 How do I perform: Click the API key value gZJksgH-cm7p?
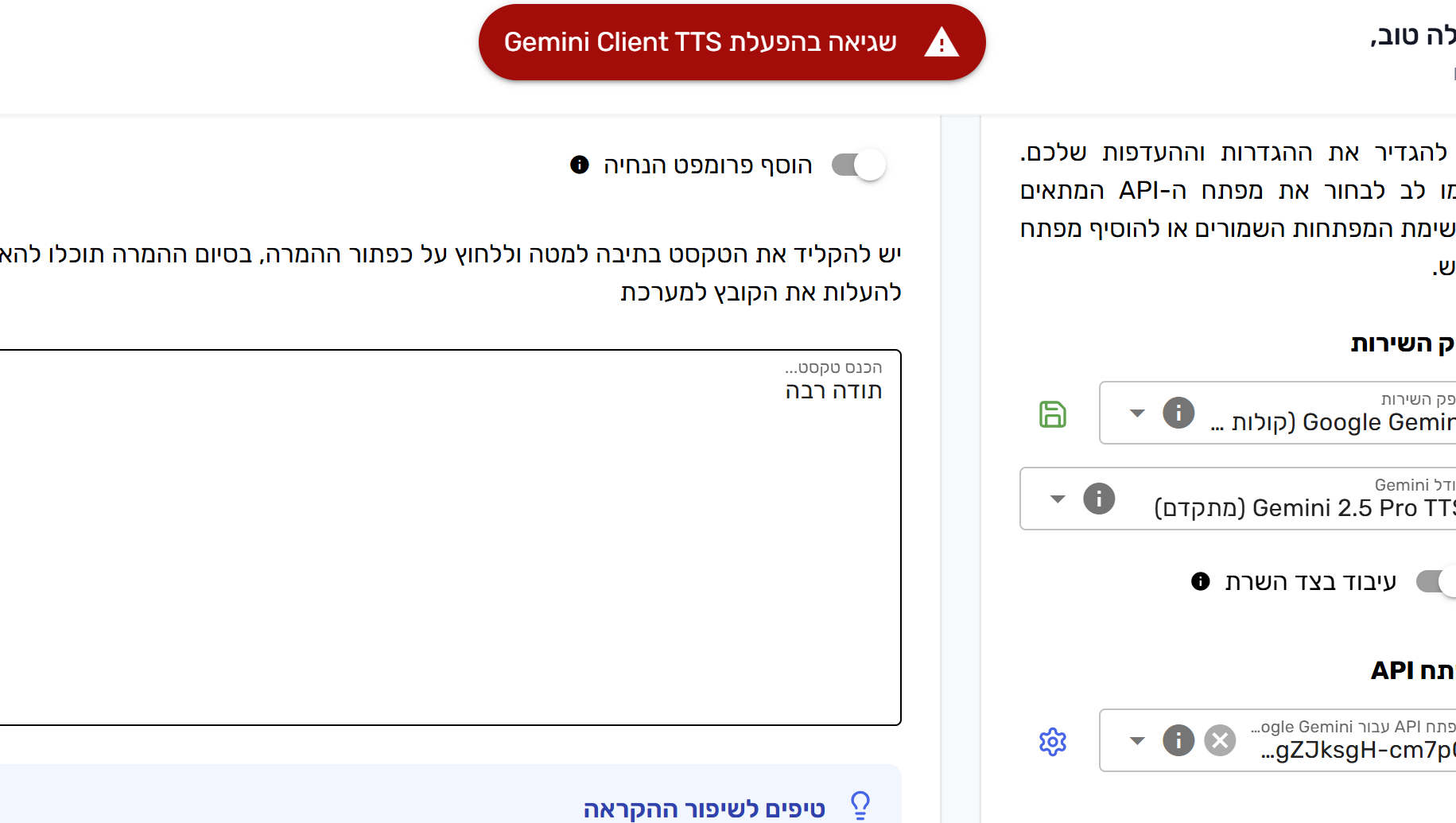[1358, 750]
